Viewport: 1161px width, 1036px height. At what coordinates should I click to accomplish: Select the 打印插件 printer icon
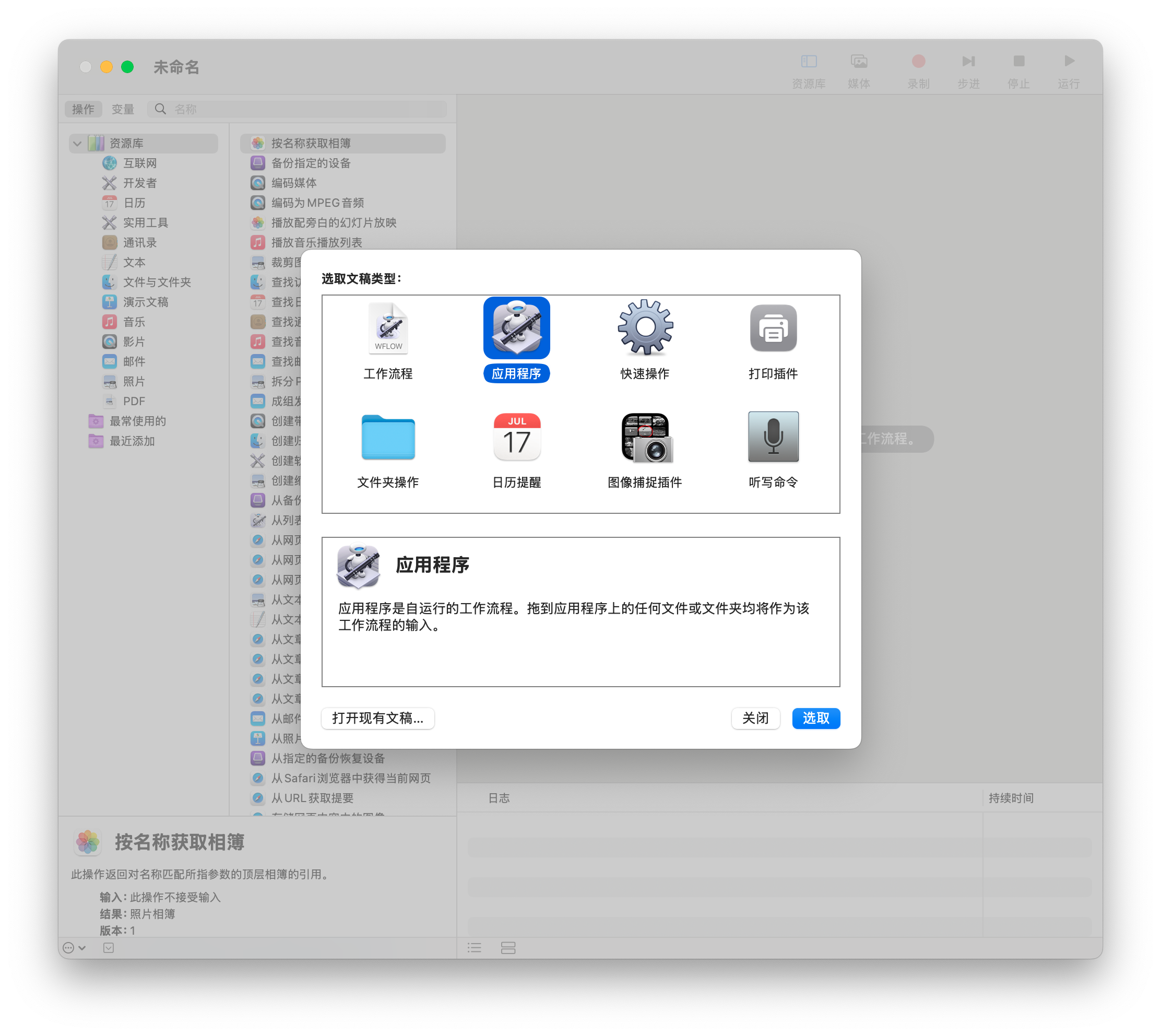pyautogui.click(x=773, y=328)
